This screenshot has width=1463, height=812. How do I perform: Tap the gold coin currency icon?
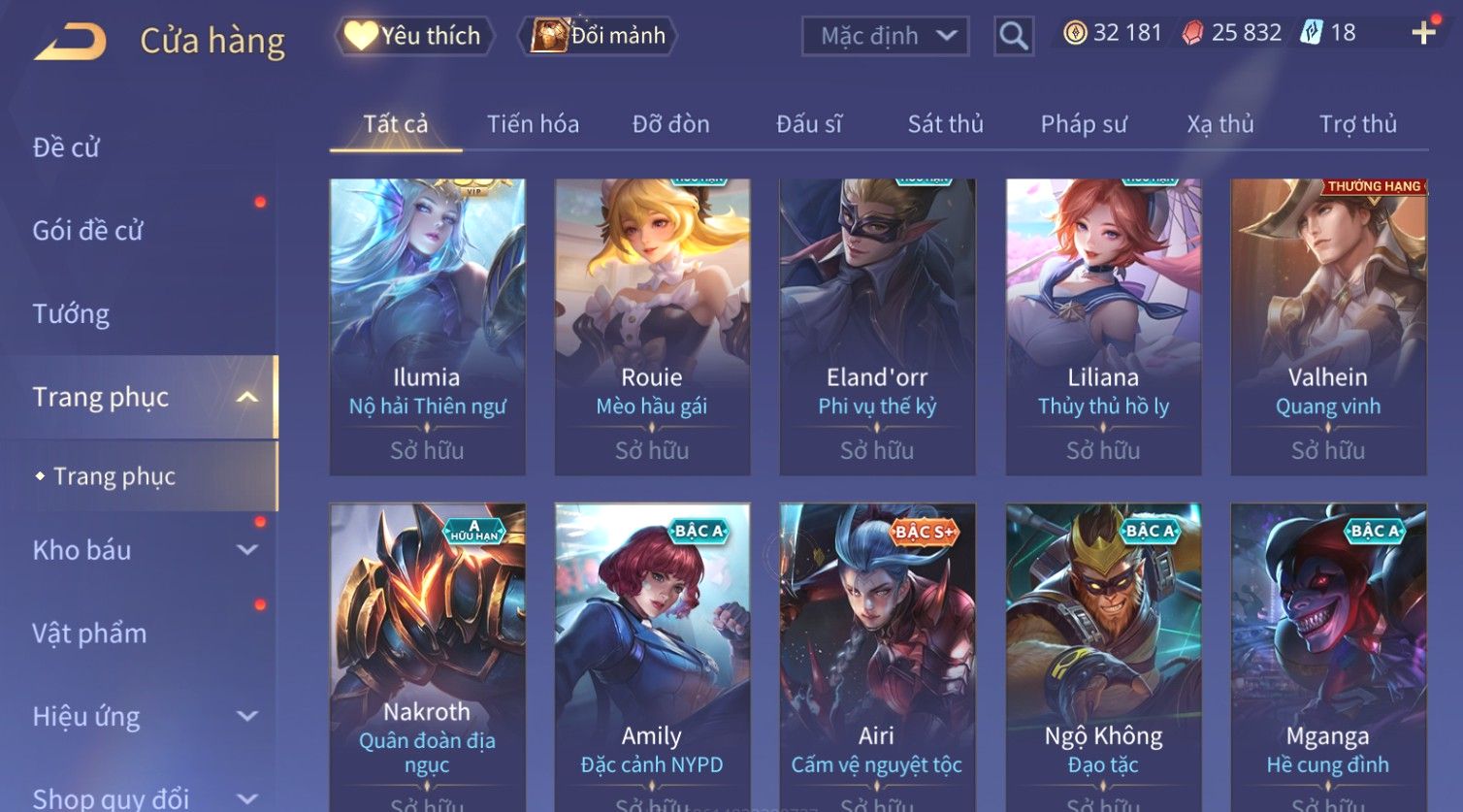click(1074, 34)
